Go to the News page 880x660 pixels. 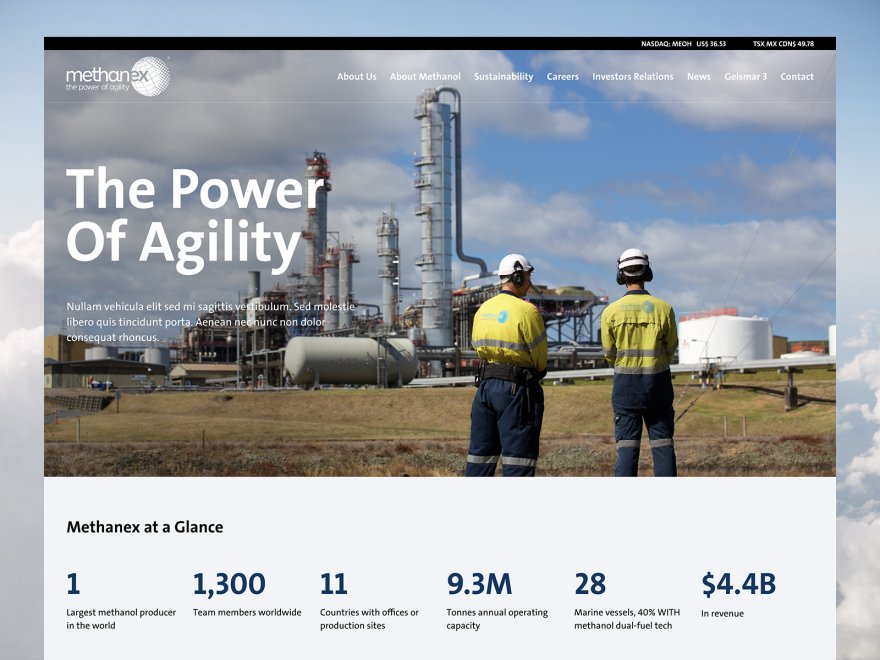698,76
